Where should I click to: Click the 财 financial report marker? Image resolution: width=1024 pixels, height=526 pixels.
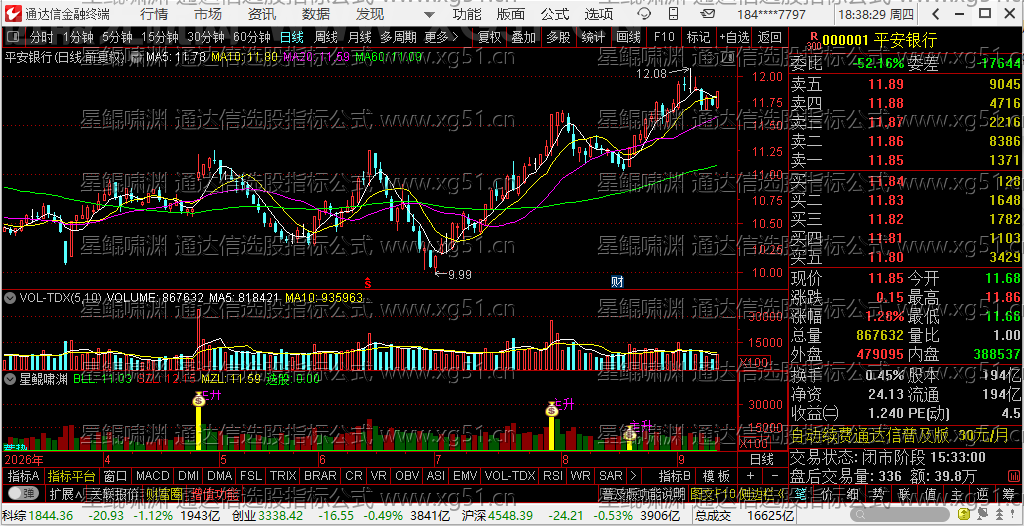617,282
